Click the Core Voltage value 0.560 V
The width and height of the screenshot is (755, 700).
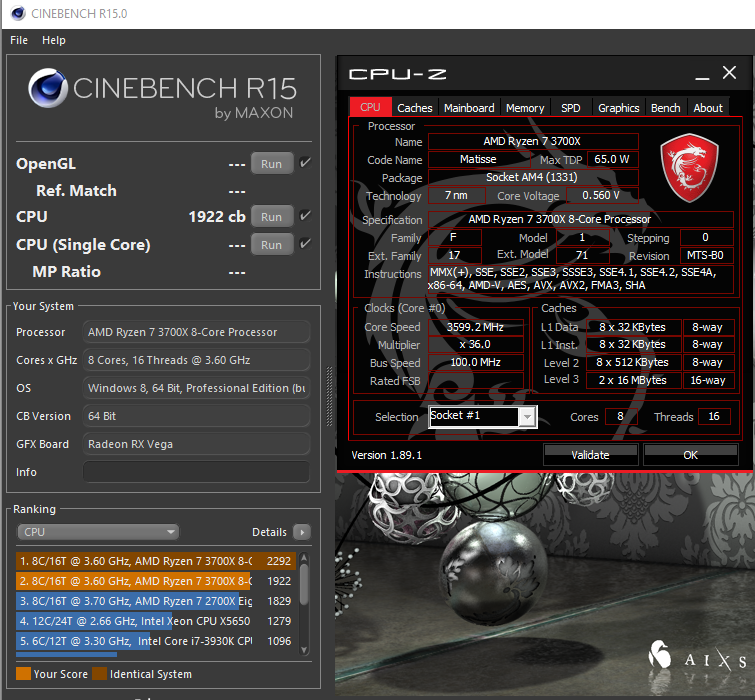click(x=602, y=195)
